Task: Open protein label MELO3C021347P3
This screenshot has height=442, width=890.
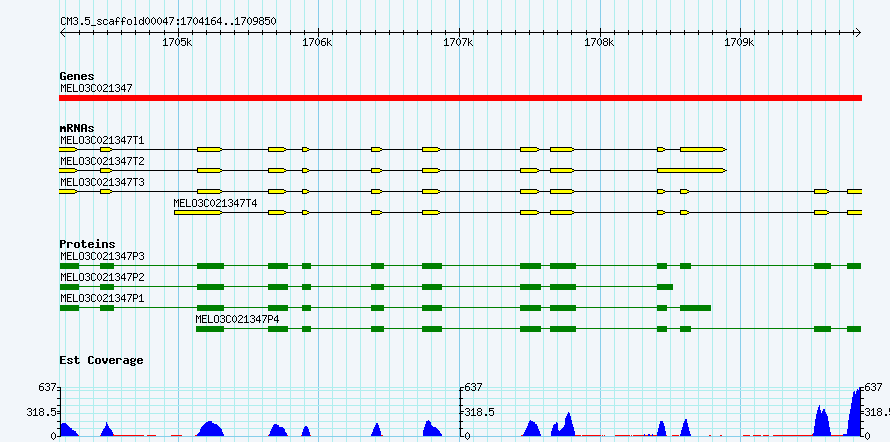Action: (102, 256)
